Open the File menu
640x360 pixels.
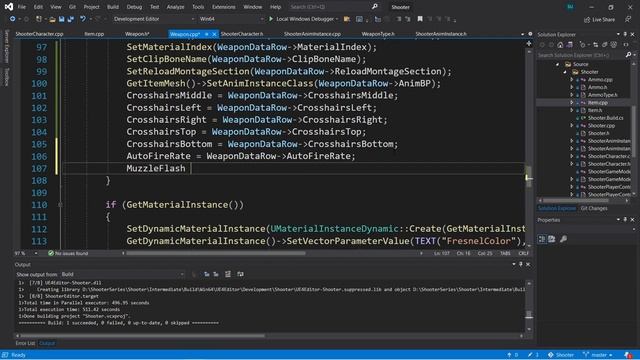(22, 7)
